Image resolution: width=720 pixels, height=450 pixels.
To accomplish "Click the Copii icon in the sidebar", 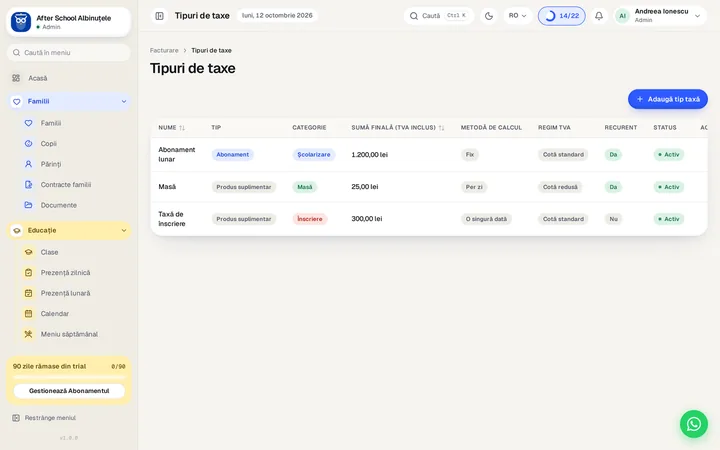I will 28,144.
